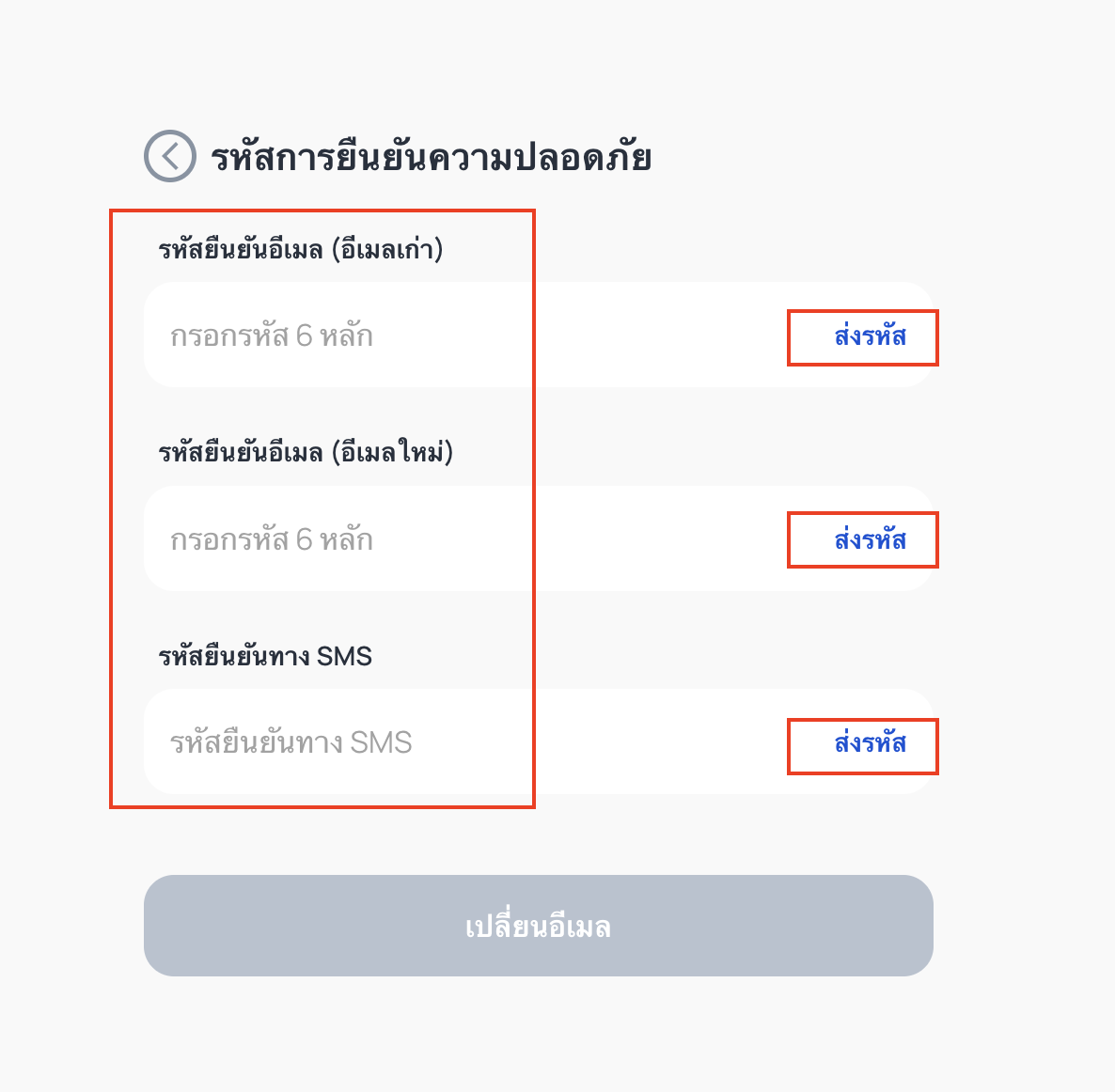Click the second กรอกรหัส 6 หลัก placeholder

tap(271, 539)
